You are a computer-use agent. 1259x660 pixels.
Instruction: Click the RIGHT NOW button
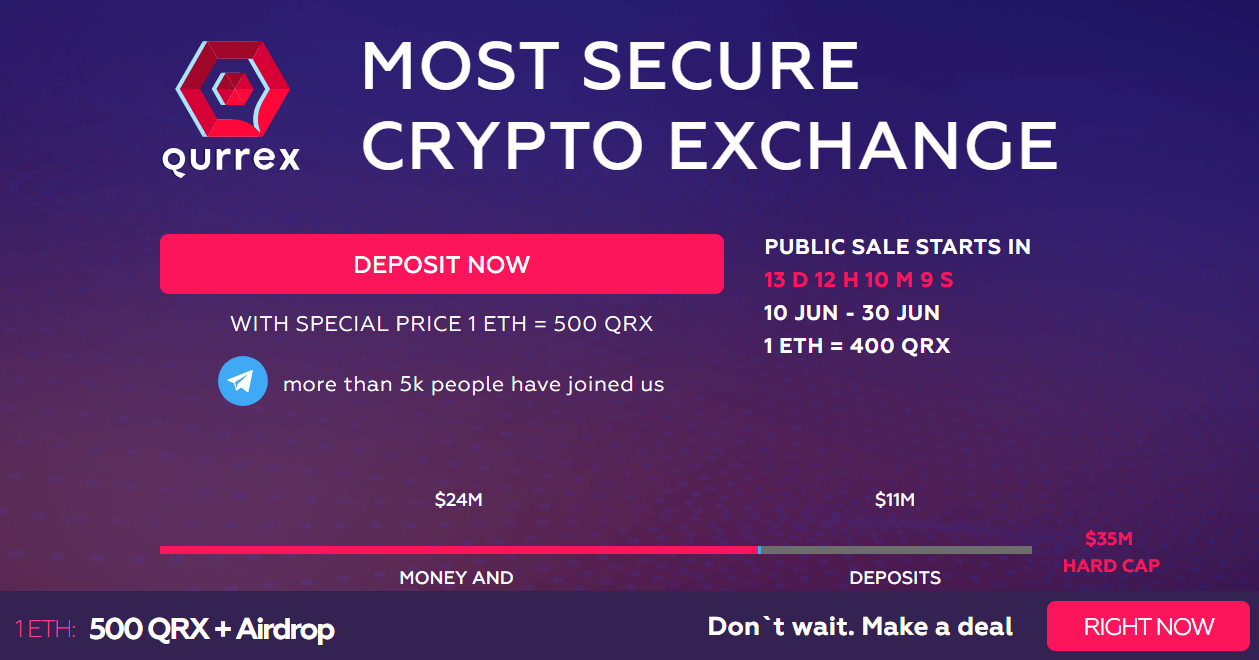1148,627
